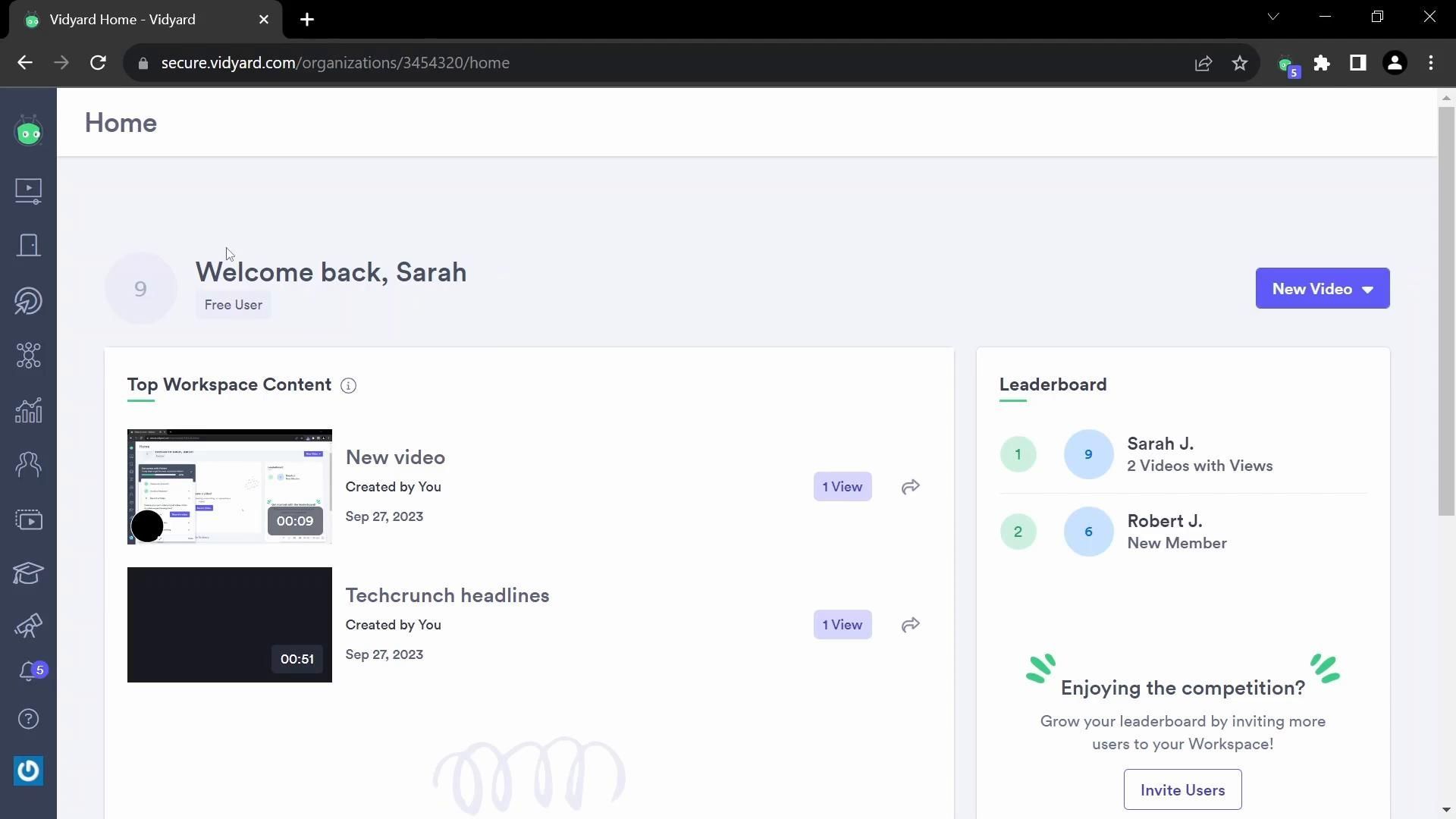Click the integrations nodes sidebar icon
The height and width of the screenshot is (819, 1456).
click(28, 356)
